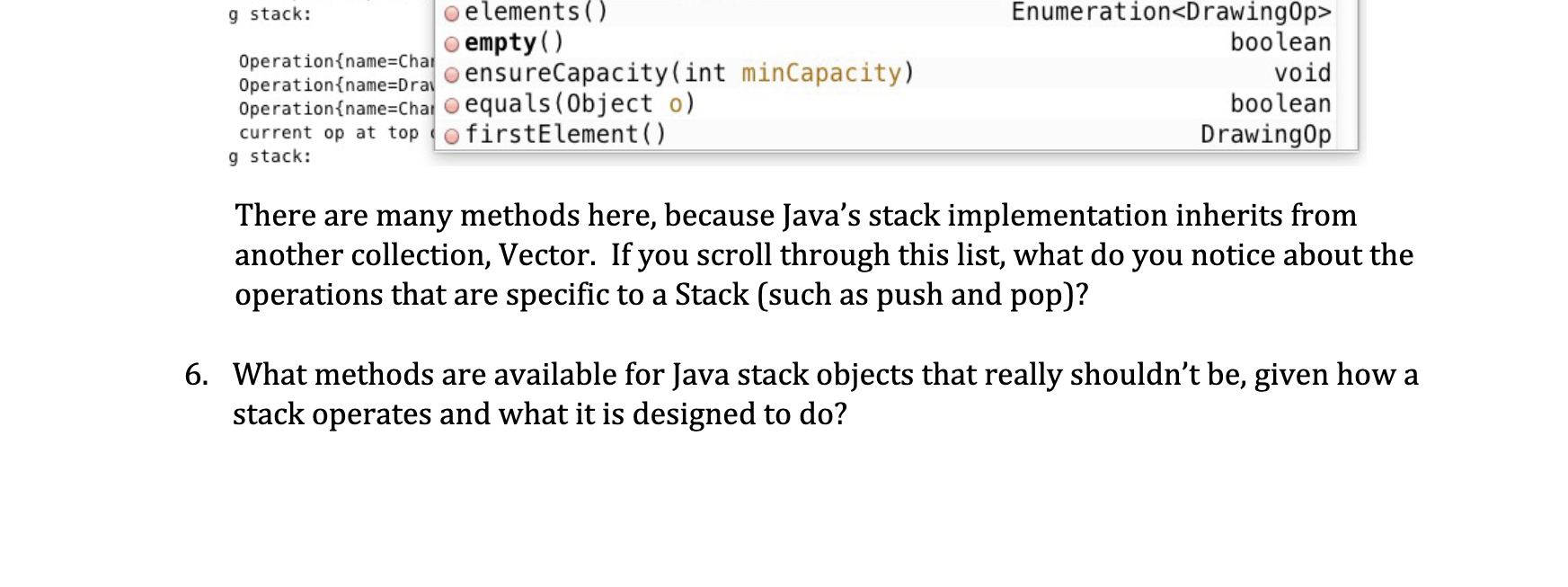
Task: Click the 'current op at top' console line
Action: click(336, 132)
